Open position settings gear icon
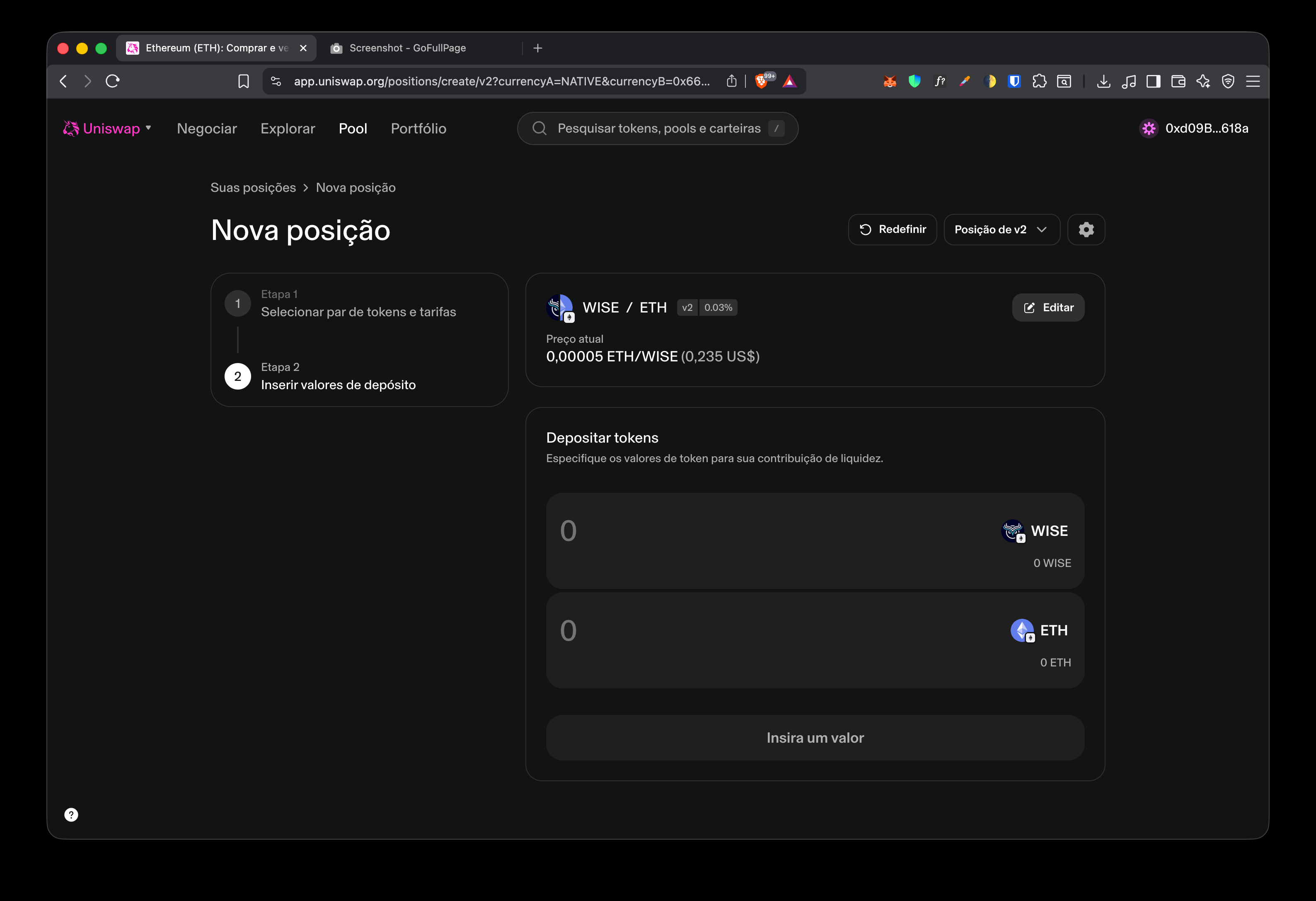This screenshot has width=1316, height=901. point(1086,229)
